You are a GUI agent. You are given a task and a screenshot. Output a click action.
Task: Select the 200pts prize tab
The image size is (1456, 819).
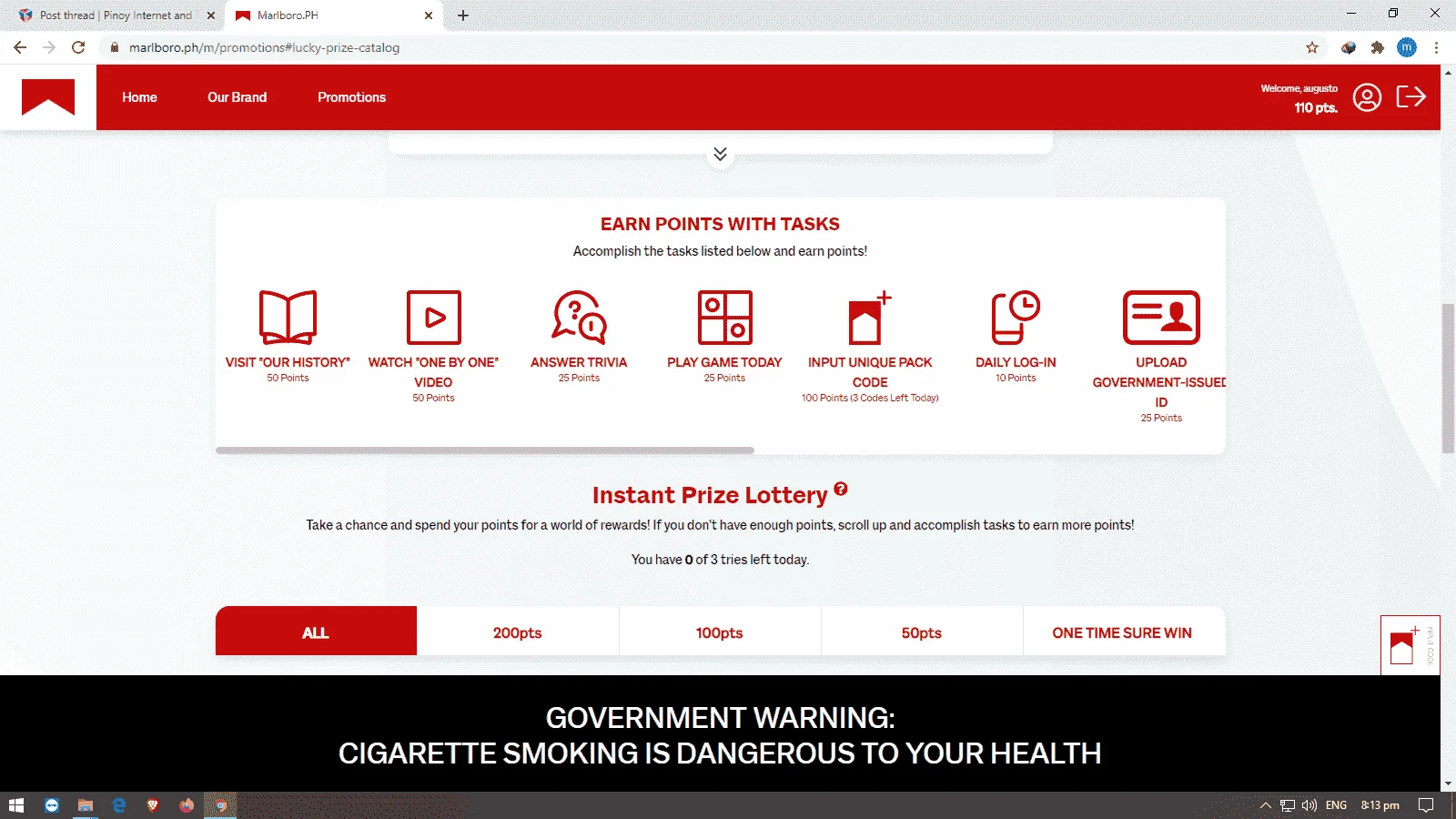(518, 632)
